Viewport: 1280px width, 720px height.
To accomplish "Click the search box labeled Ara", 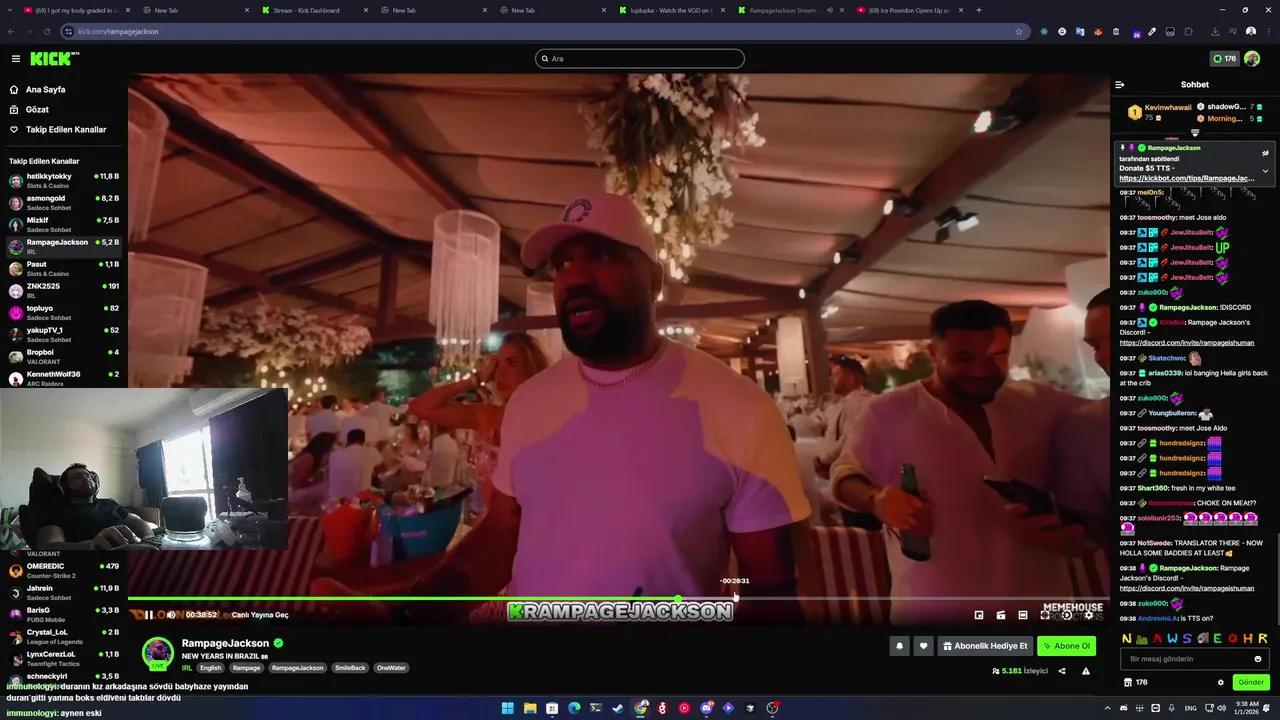I will pos(640,59).
